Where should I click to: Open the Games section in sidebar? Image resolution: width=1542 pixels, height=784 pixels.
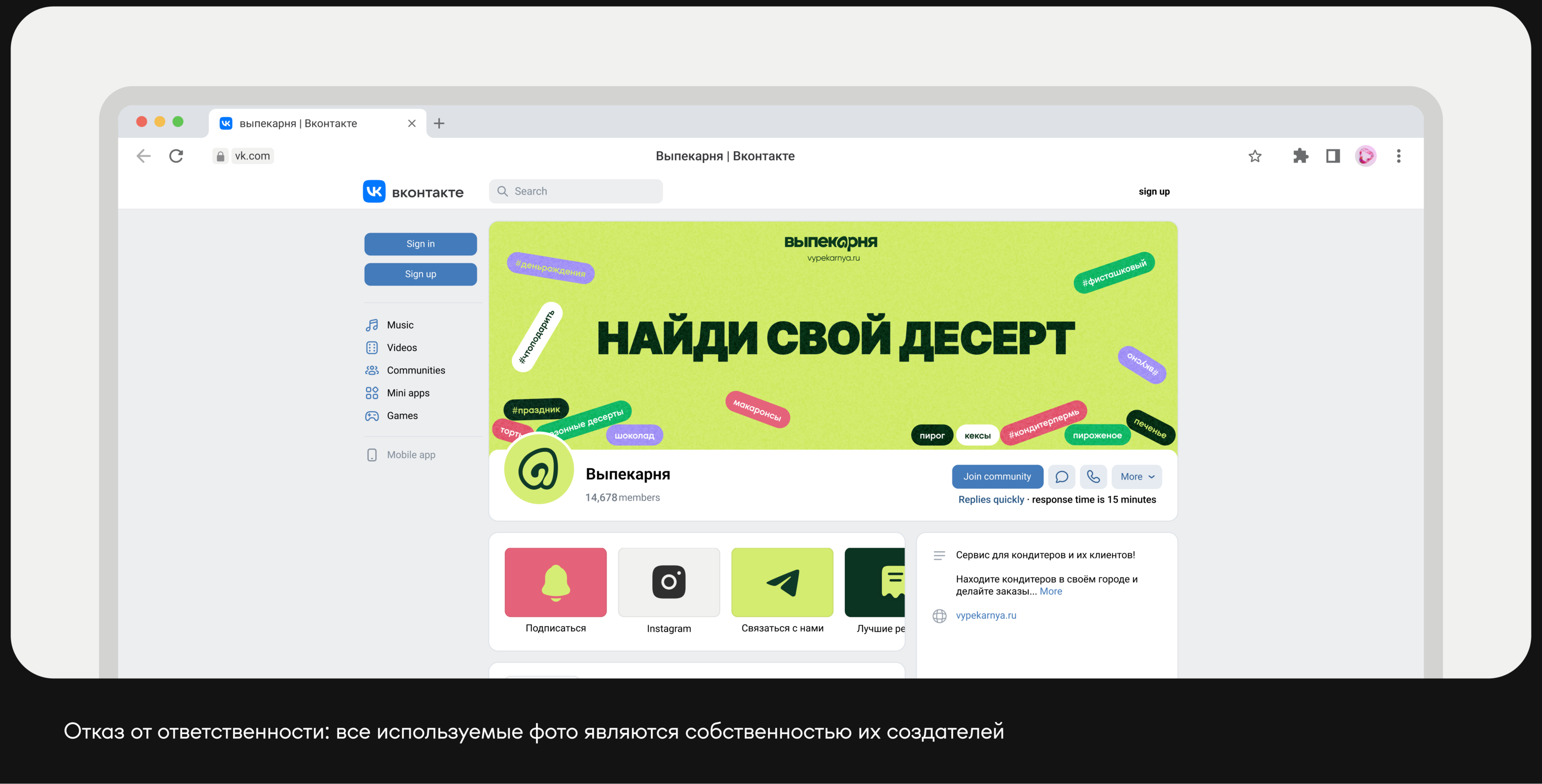(402, 415)
